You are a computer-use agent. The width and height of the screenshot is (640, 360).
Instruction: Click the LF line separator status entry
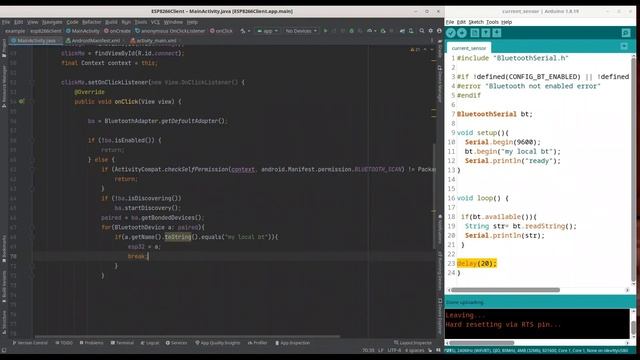pos(381,350)
